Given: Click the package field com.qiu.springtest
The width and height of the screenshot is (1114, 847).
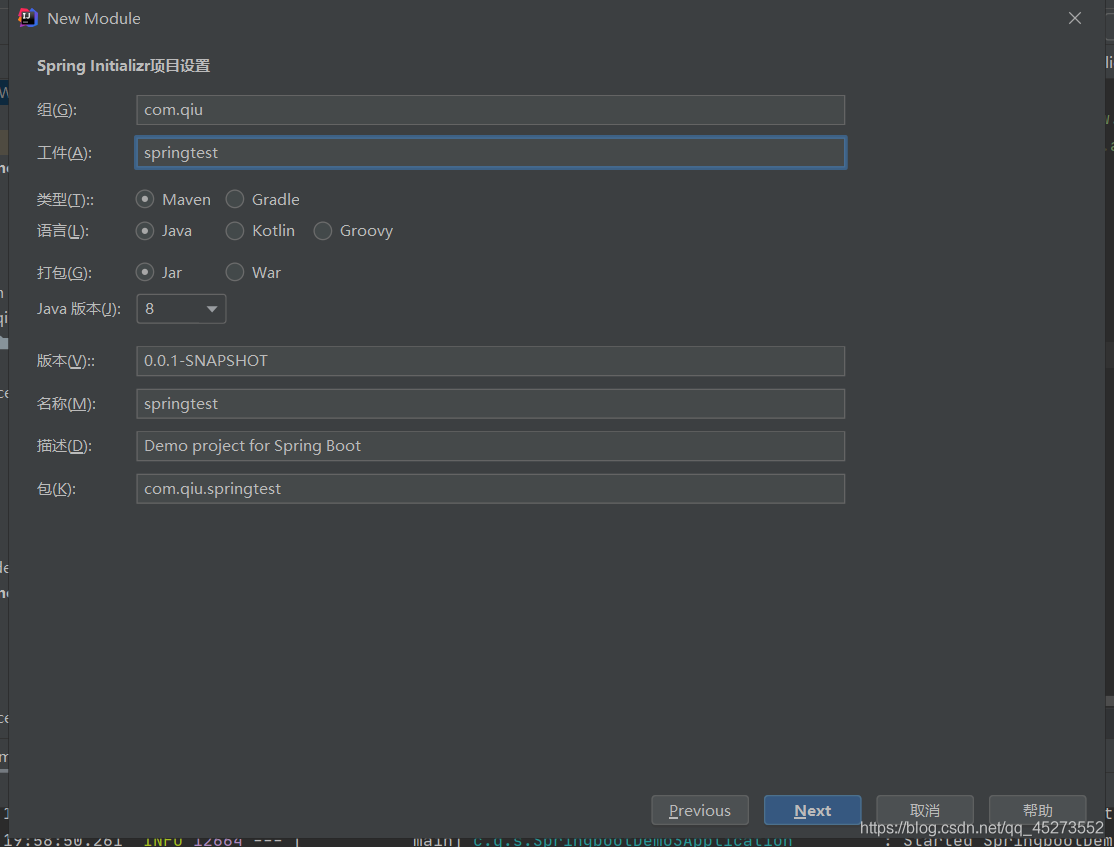Looking at the screenshot, I should 490,489.
